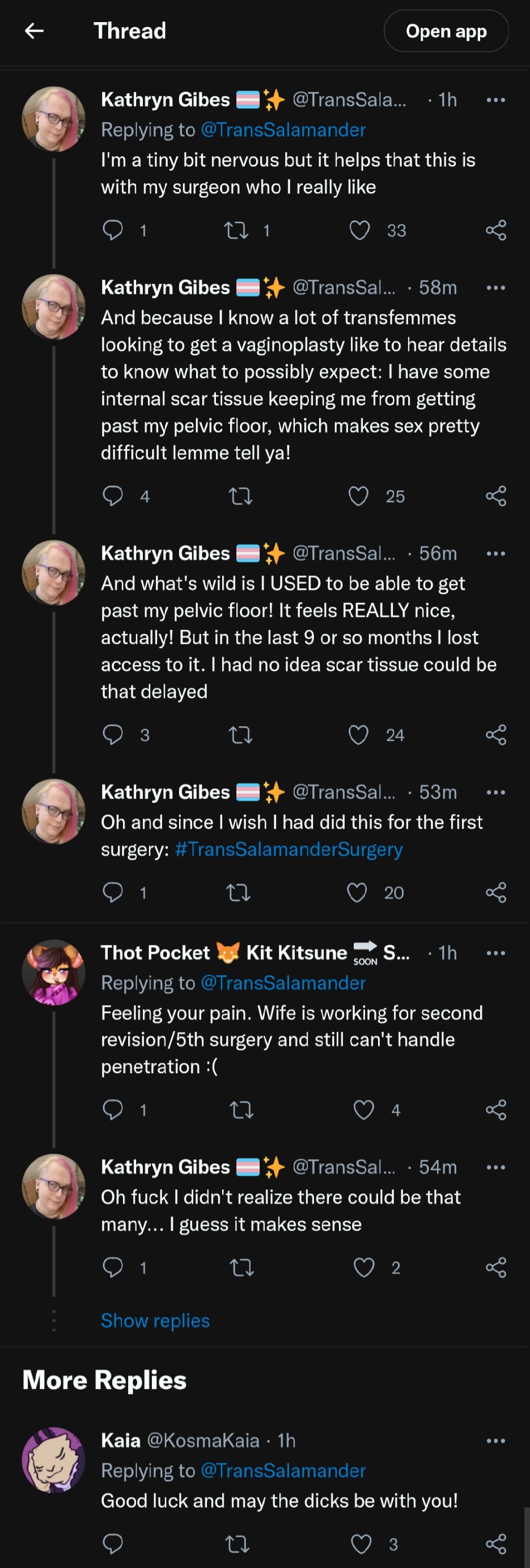Share the vaginoplasty details tweet
The image size is (530, 1568).
[496, 496]
